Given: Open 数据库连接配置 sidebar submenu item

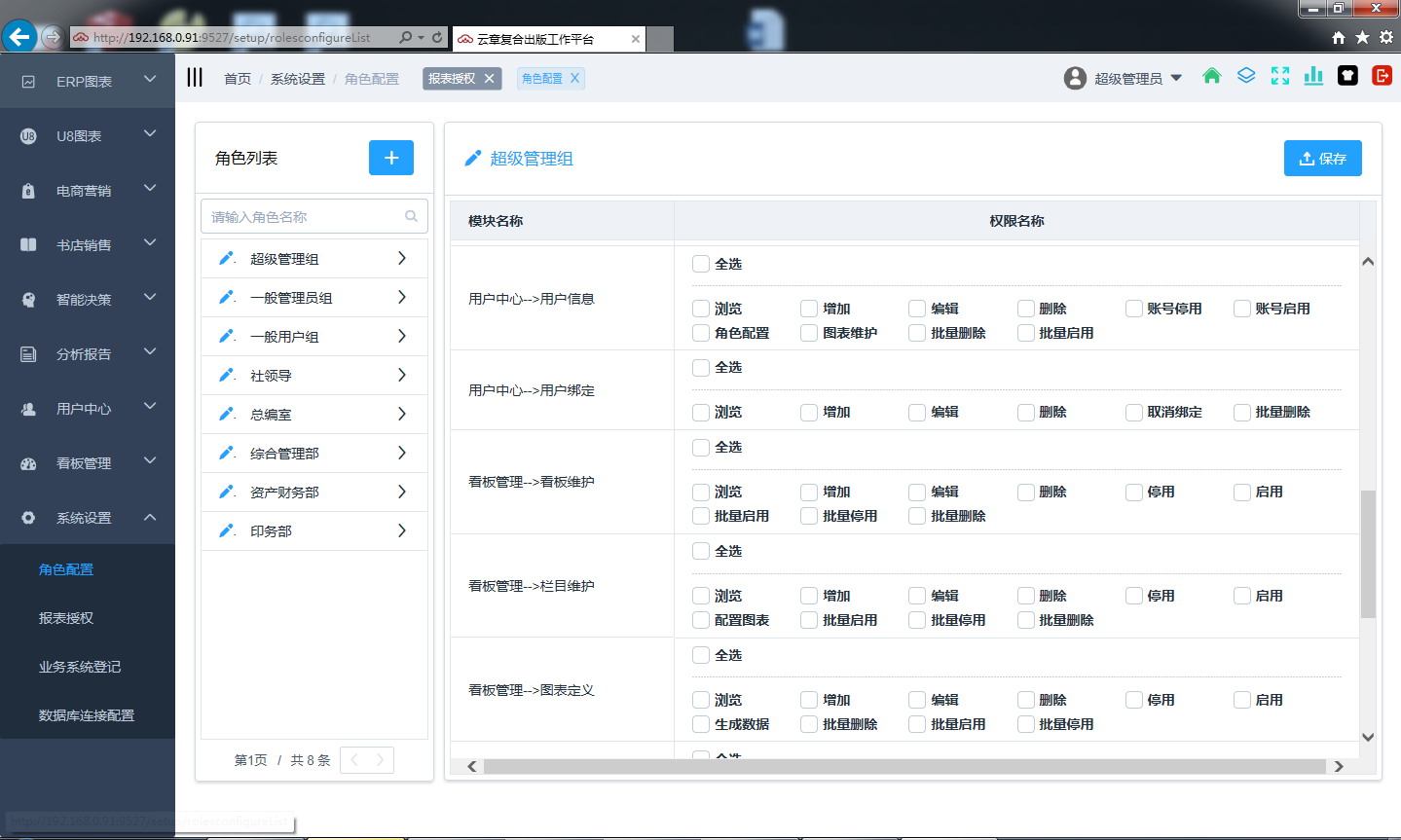Looking at the screenshot, I should pos(87,715).
